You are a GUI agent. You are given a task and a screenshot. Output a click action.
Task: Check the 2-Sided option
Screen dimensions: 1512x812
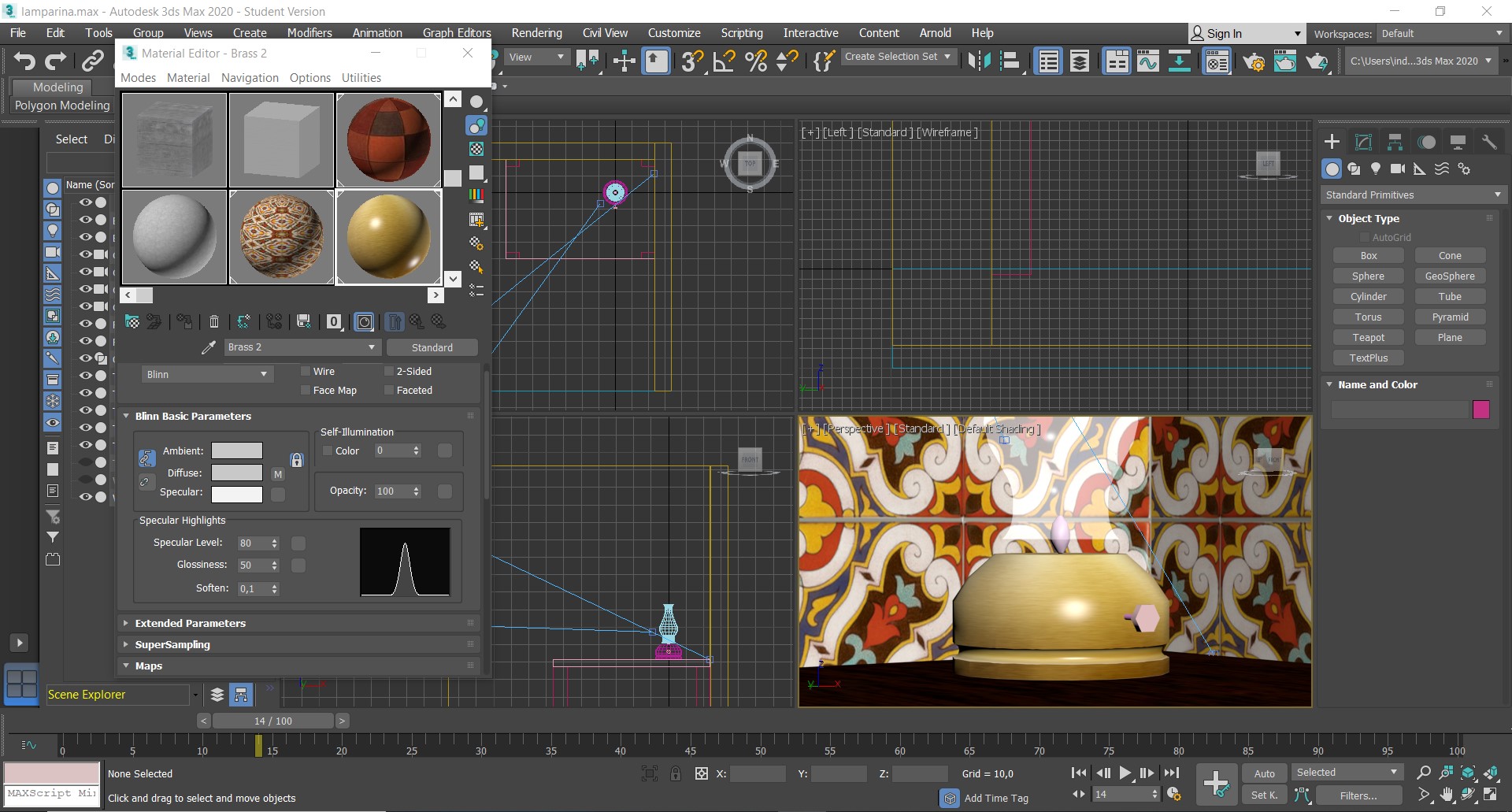389,371
